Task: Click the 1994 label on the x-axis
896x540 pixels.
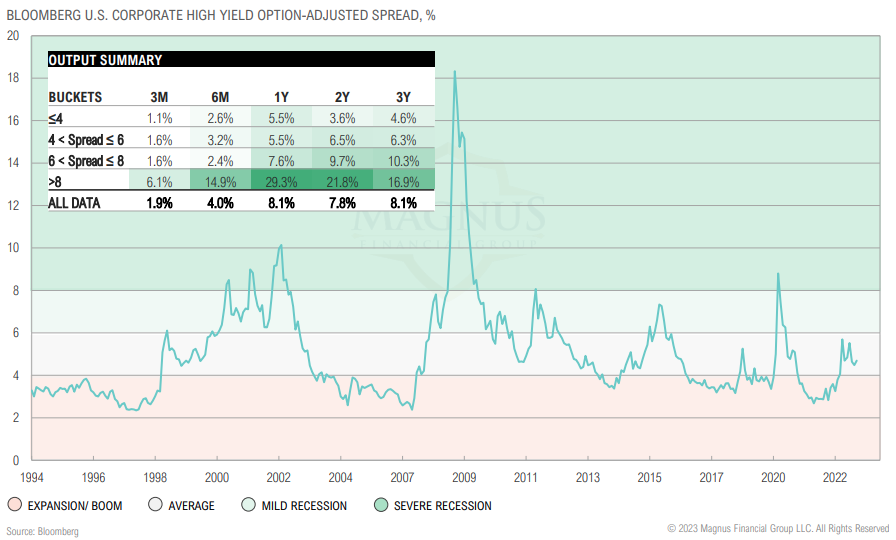Action: pyautogui.click(x=32, y=477)
